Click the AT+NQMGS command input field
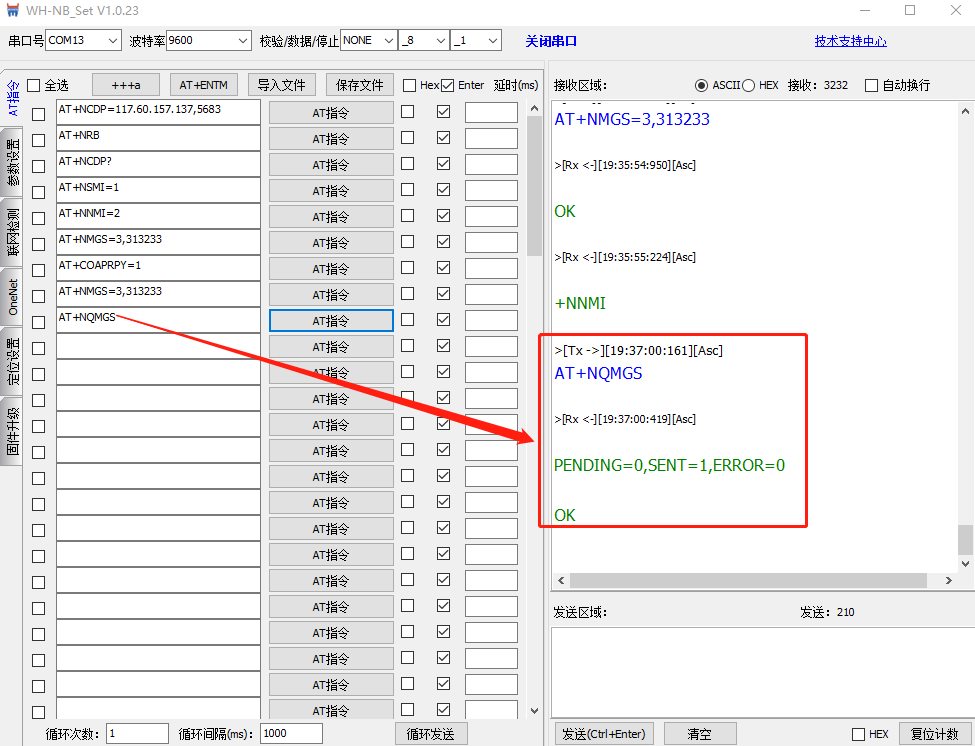 (x=158, y=320)
